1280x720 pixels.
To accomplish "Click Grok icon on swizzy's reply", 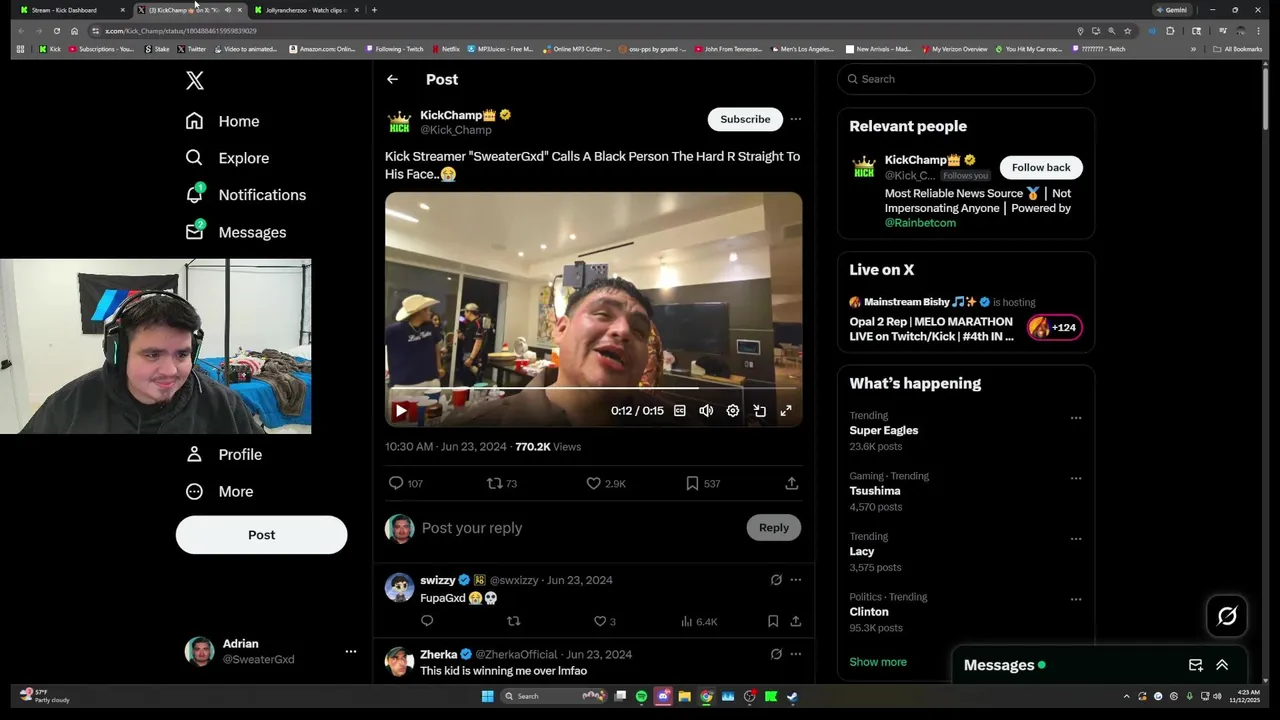I will tap(776, 580).
